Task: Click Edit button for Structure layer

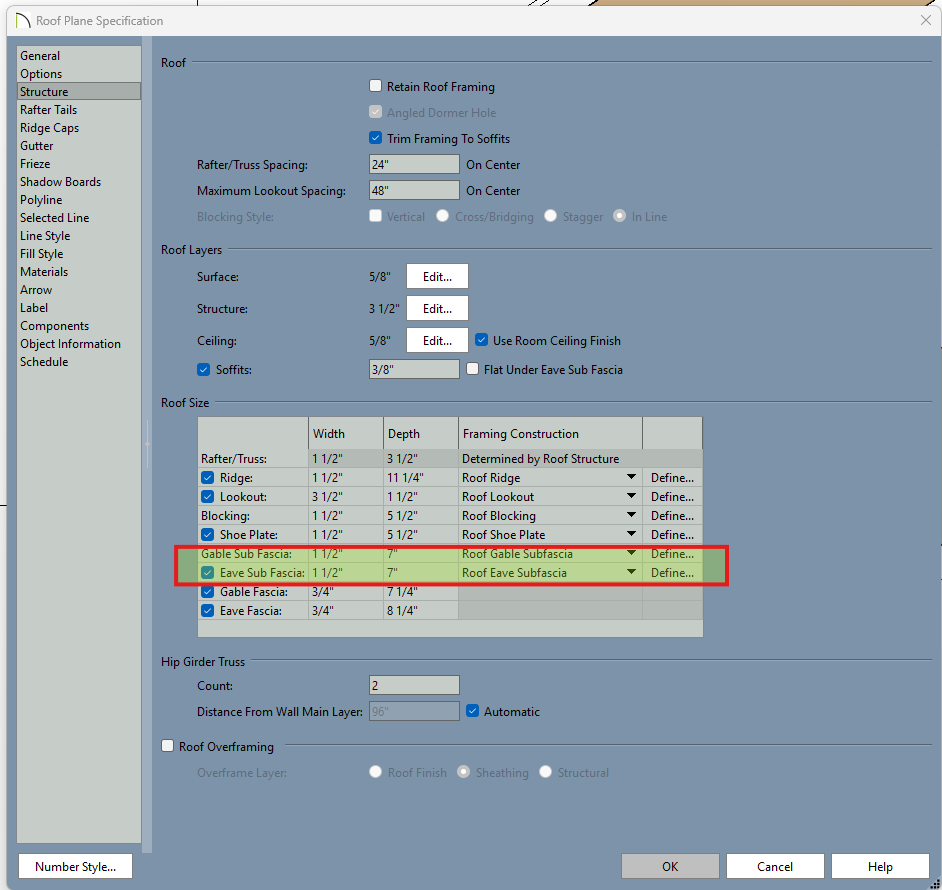Action: tap(437, 309)
